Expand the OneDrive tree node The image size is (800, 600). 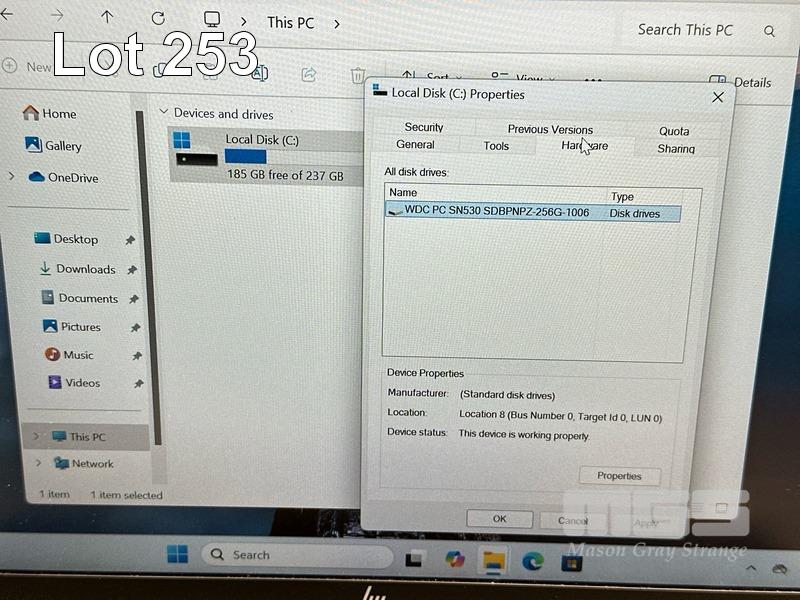point(12,177)
